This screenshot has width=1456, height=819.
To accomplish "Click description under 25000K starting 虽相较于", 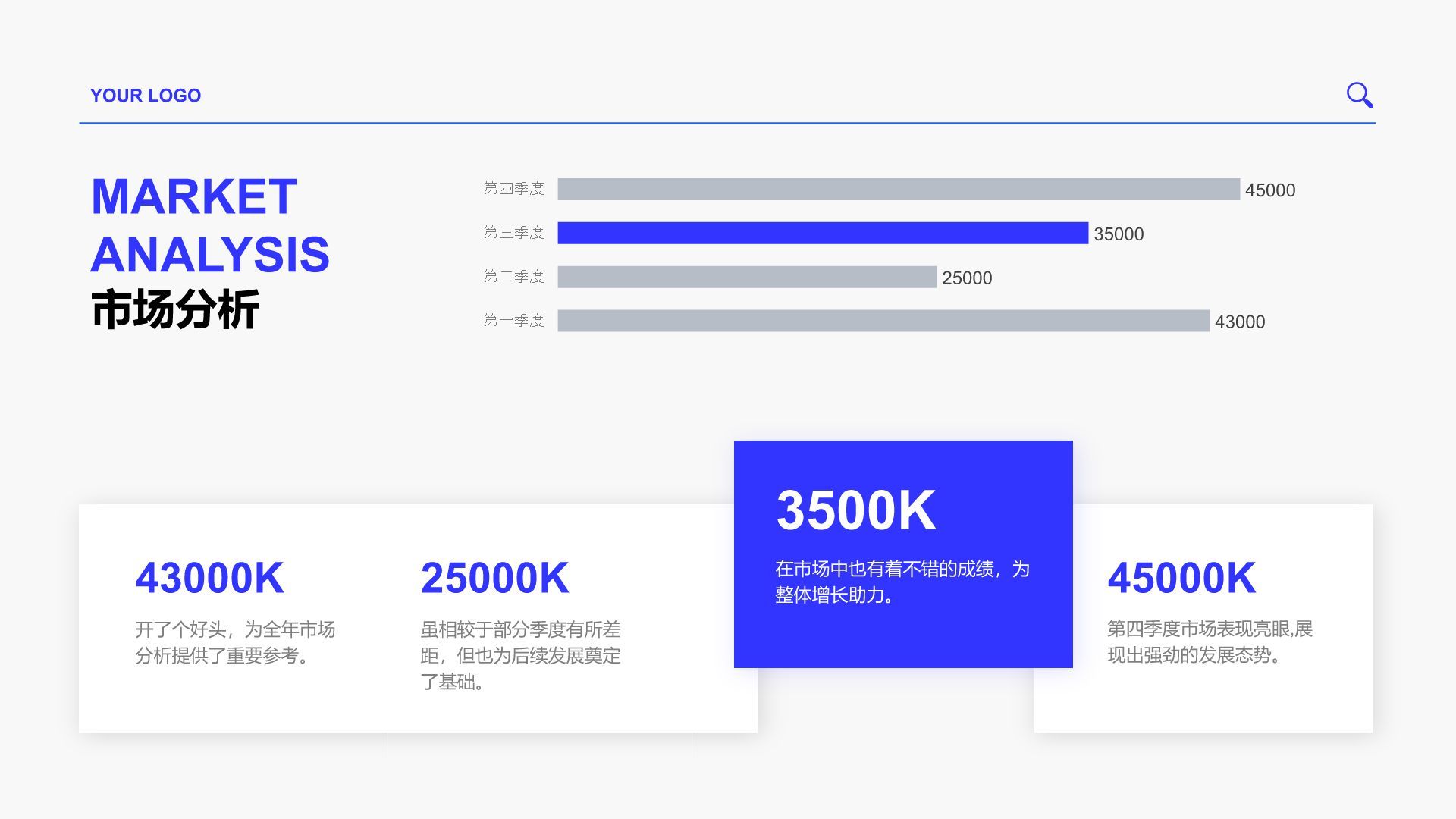I will tap(520, 655).
